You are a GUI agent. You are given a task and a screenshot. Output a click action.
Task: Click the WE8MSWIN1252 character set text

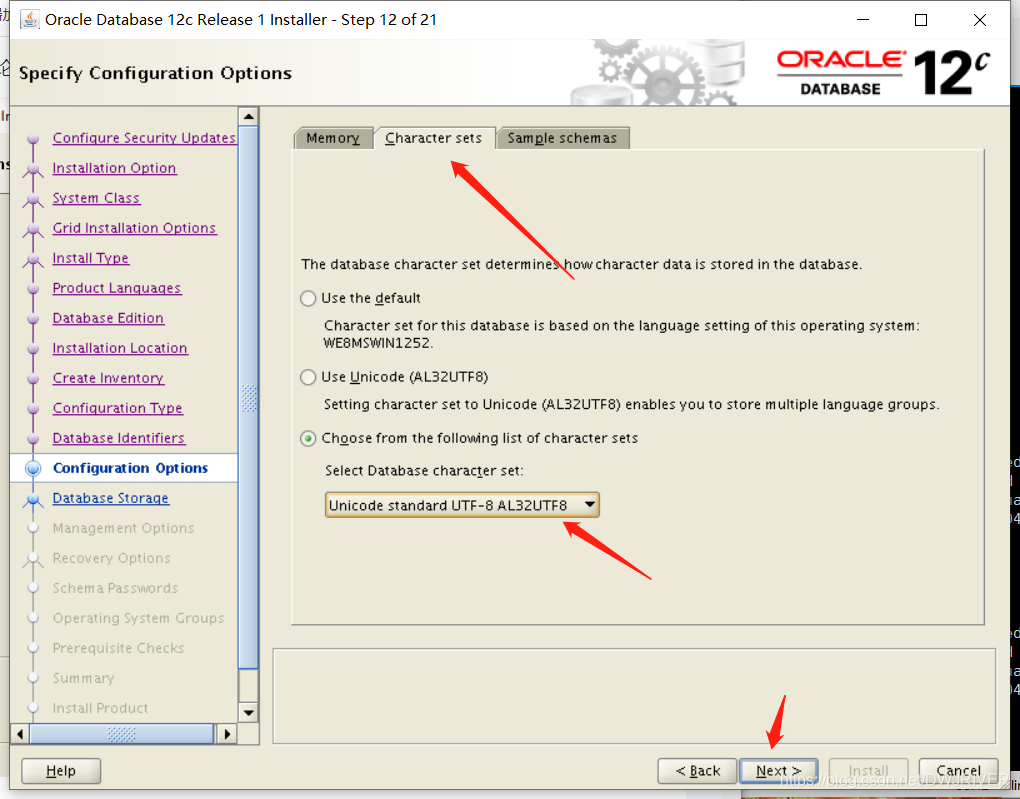tap(378, 343)
